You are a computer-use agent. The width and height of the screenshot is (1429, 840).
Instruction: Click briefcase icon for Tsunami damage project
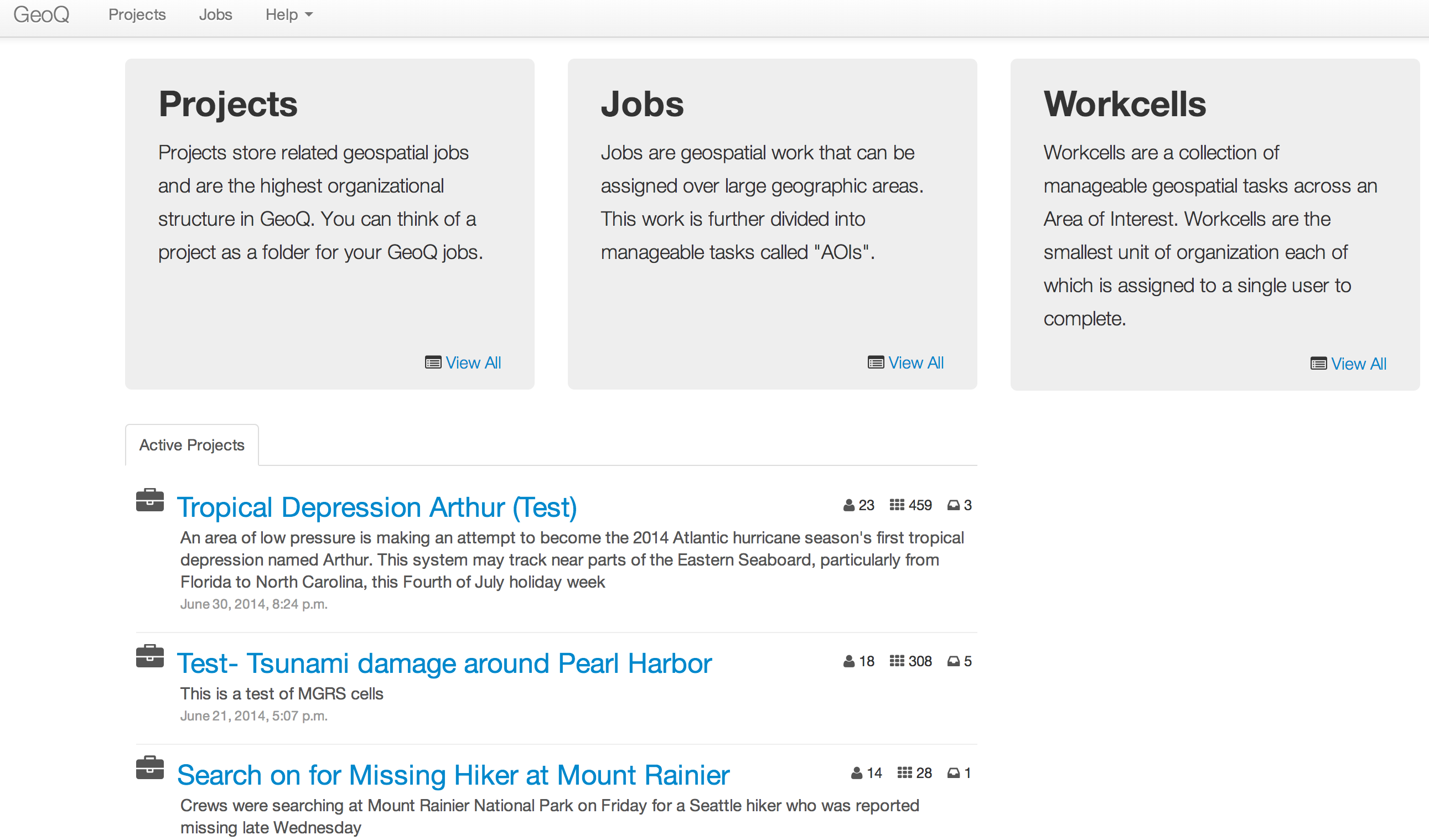pyautogui.click(x=149, y=656)
